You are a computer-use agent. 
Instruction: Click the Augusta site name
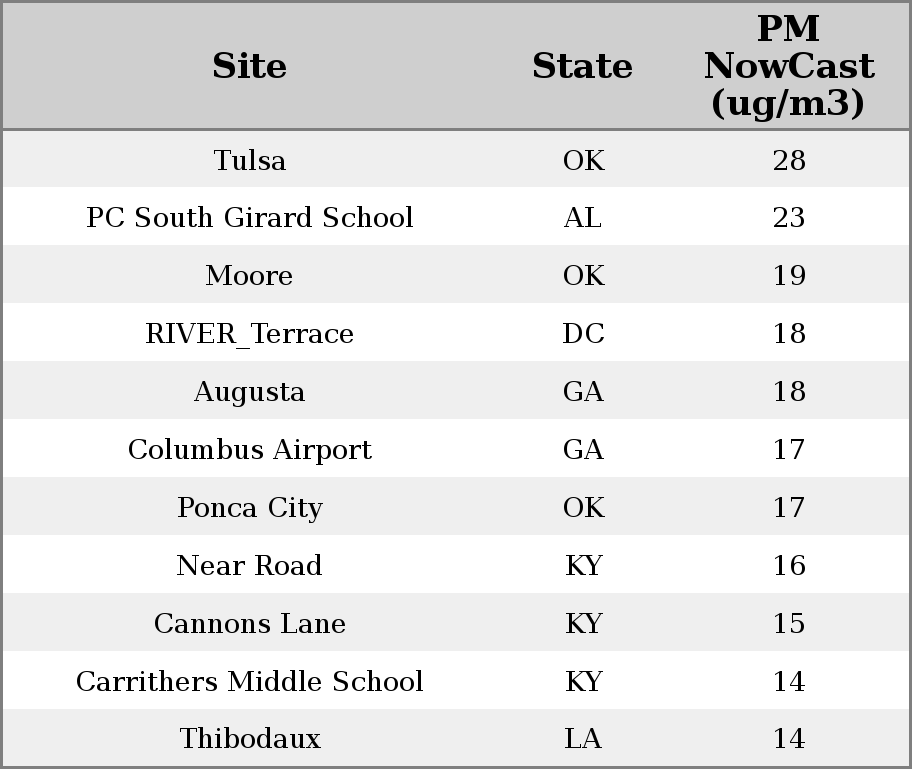[x=249, y=391]
